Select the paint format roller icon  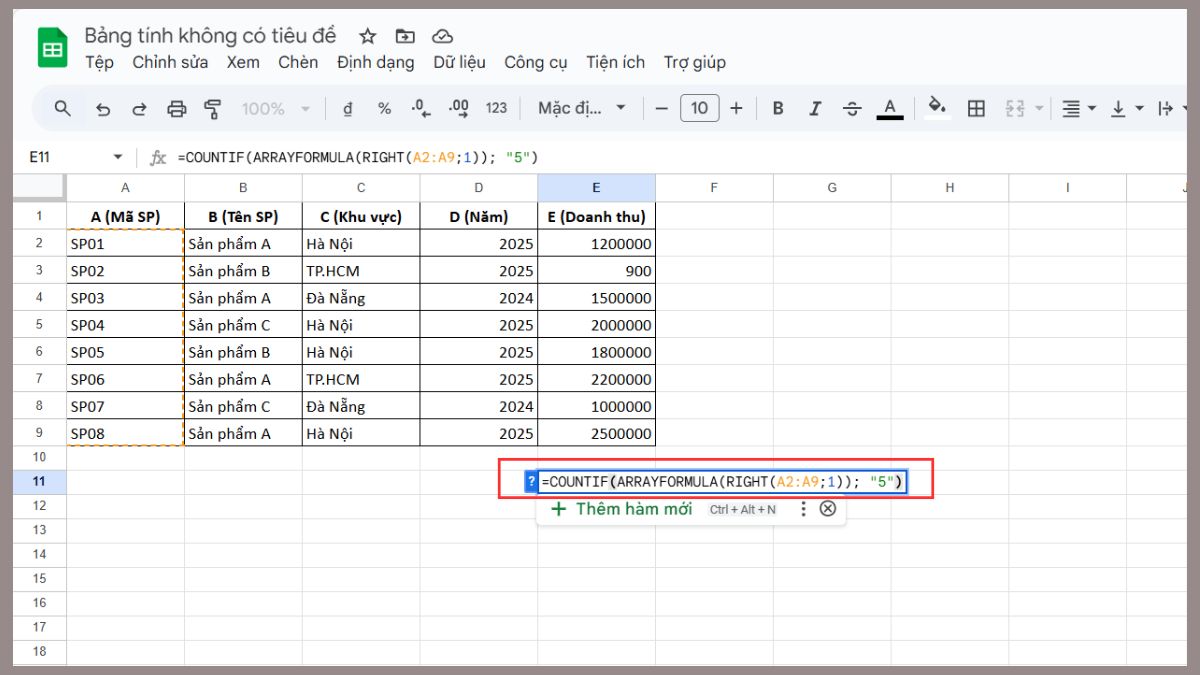pos(212,109)
